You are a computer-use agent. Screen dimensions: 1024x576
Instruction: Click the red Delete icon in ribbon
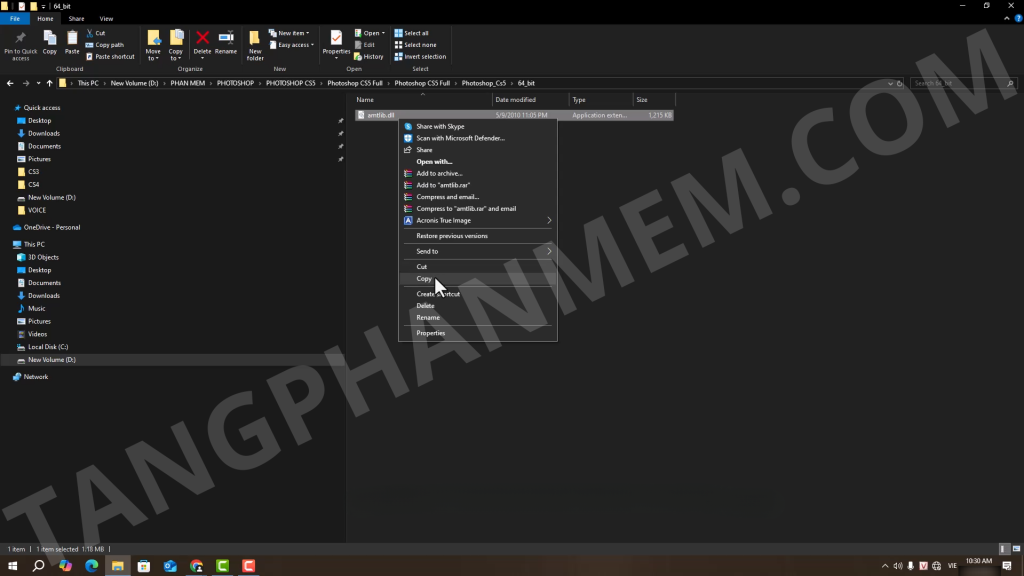[202, 41]
